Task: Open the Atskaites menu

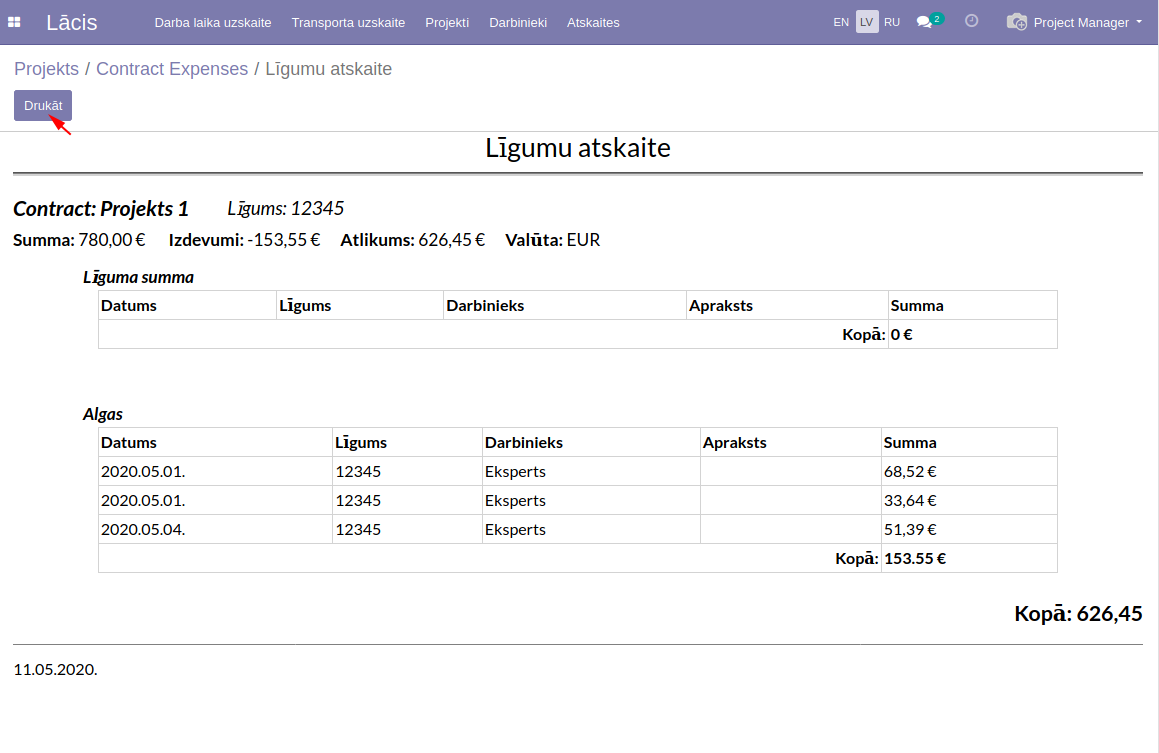Action: (x=593, y=22)
